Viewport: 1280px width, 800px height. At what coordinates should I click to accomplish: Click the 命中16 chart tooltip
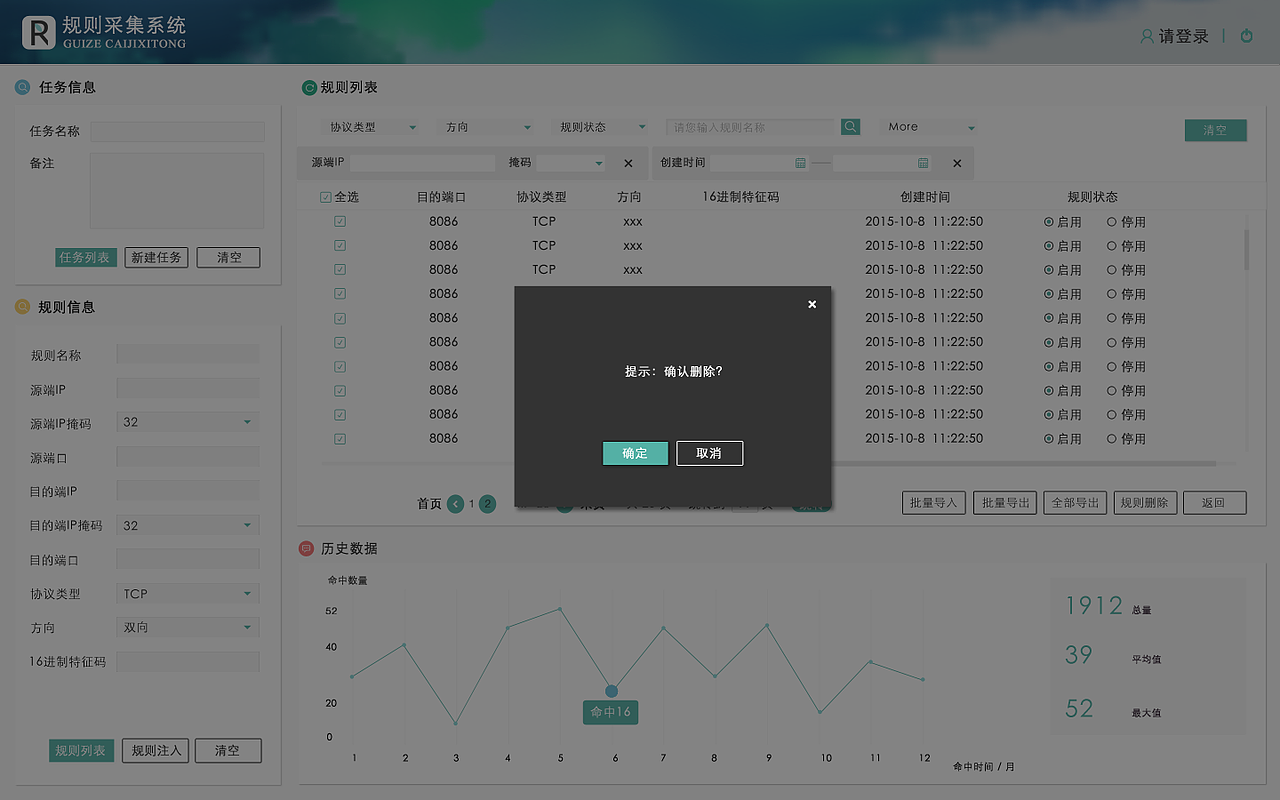tap(611, 712)
